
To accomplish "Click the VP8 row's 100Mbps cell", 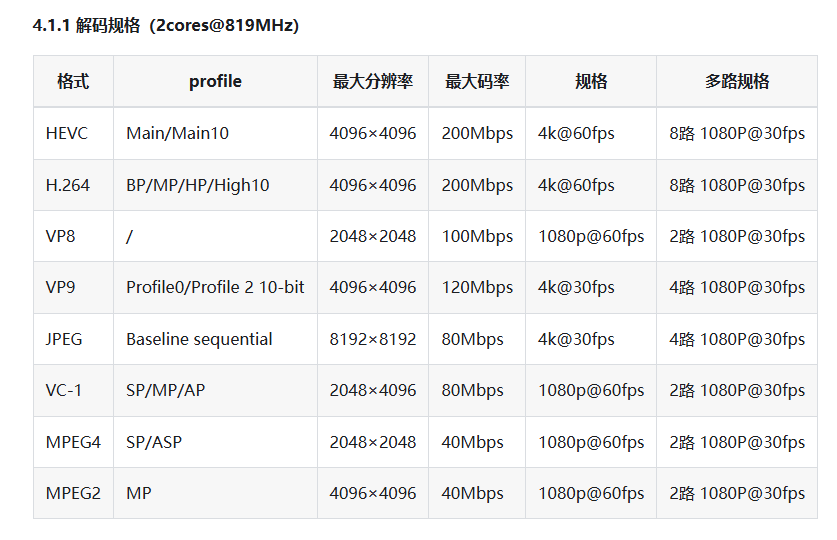I will (477, 236).
